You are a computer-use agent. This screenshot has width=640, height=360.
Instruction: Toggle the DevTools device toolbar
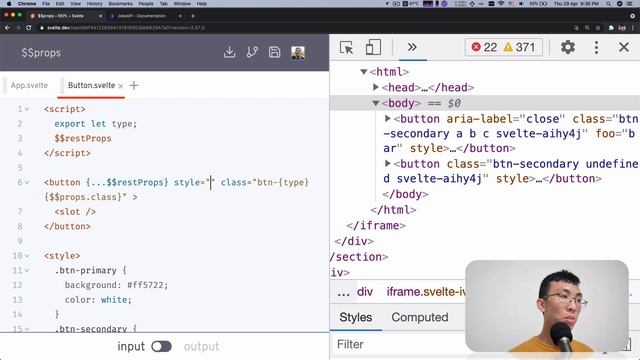tap(373, 47)
